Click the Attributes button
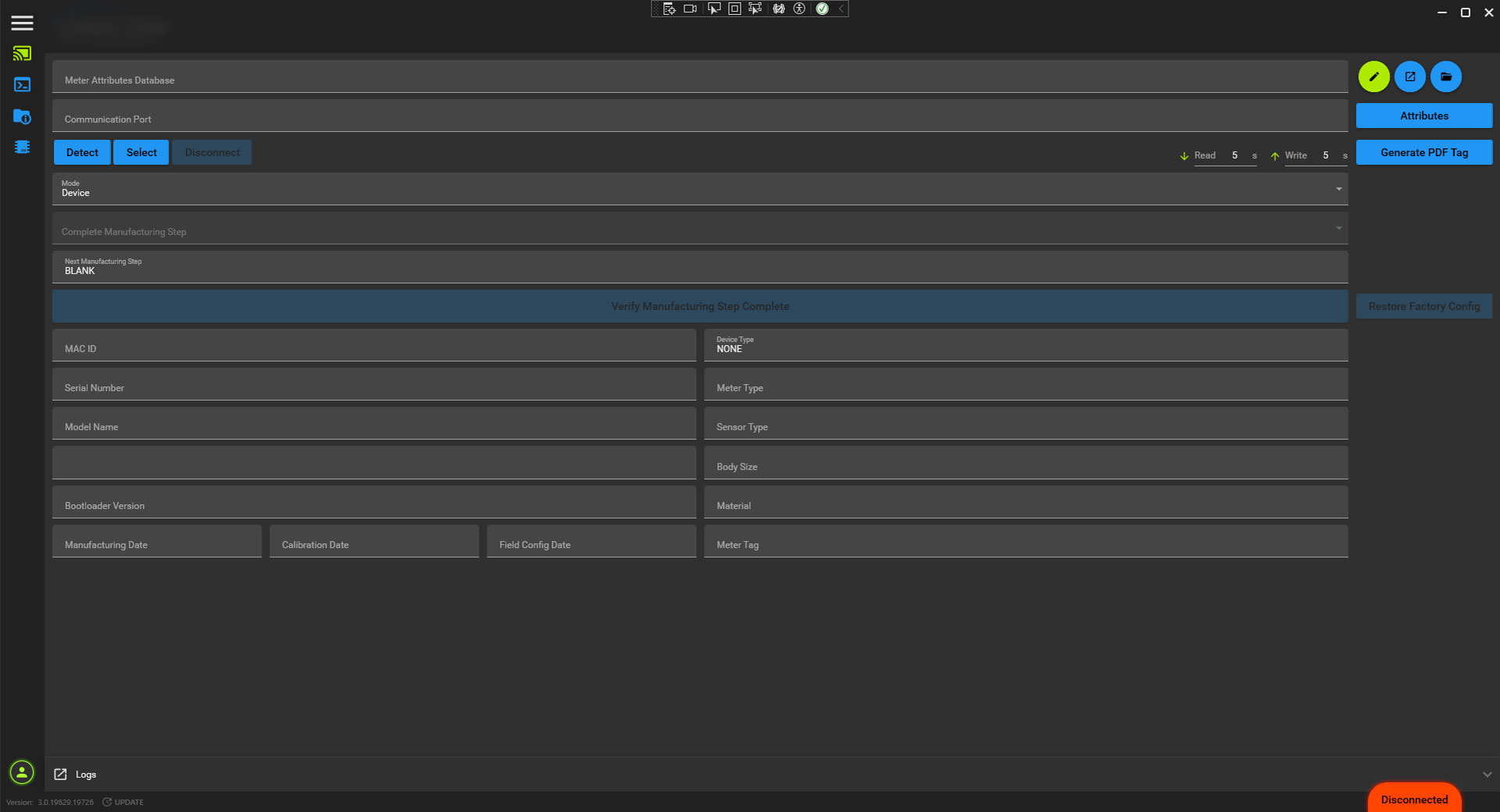 click(x=1423, y=116)
